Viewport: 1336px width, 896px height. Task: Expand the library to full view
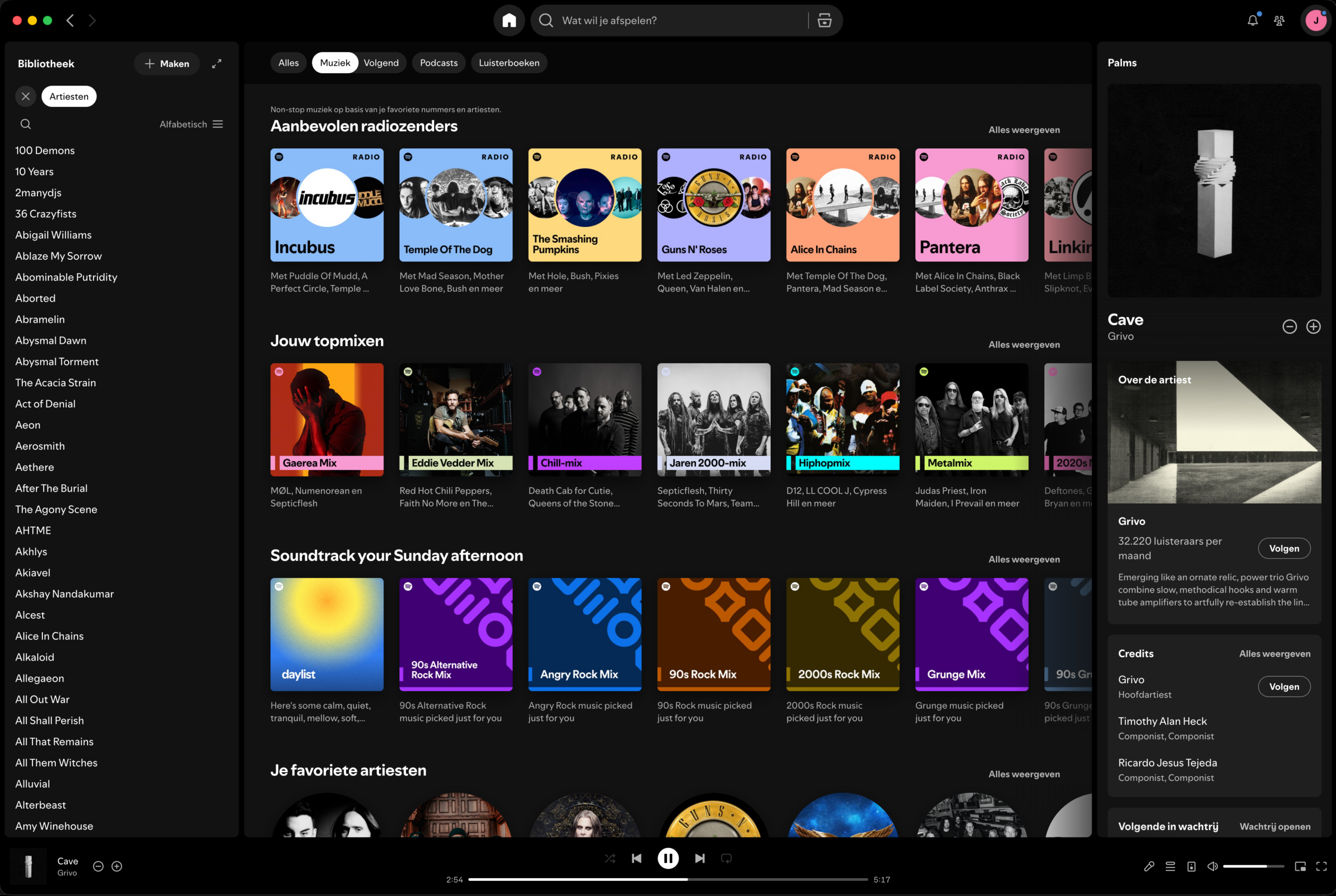(217, 64)
